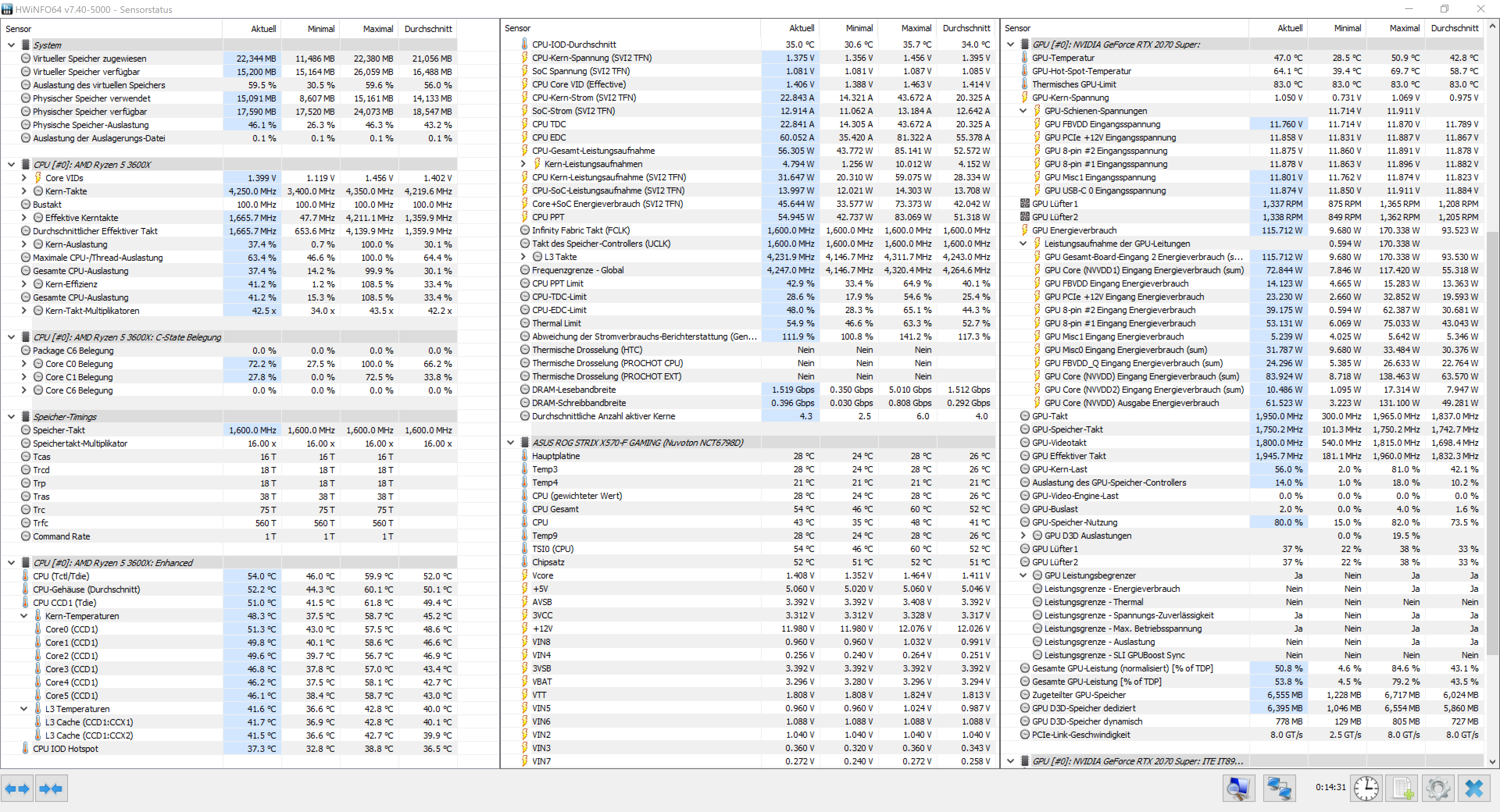Click the circle icon beside GPU-Takt
The image size is (1500, 812).
pyautogui.click(x=1025, y=416)
